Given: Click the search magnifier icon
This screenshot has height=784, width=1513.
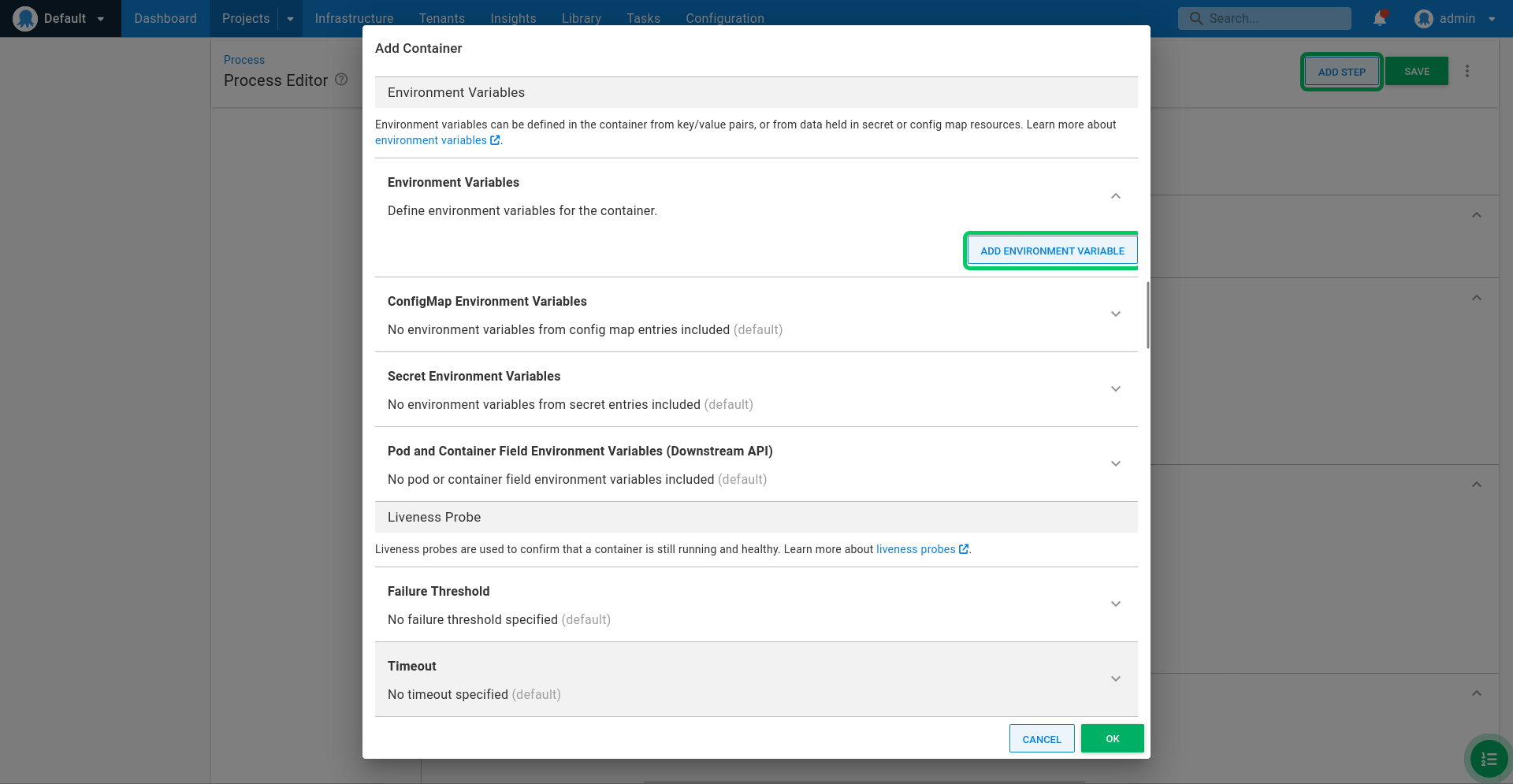Looking at the screenshot, I should point(1196,18).
